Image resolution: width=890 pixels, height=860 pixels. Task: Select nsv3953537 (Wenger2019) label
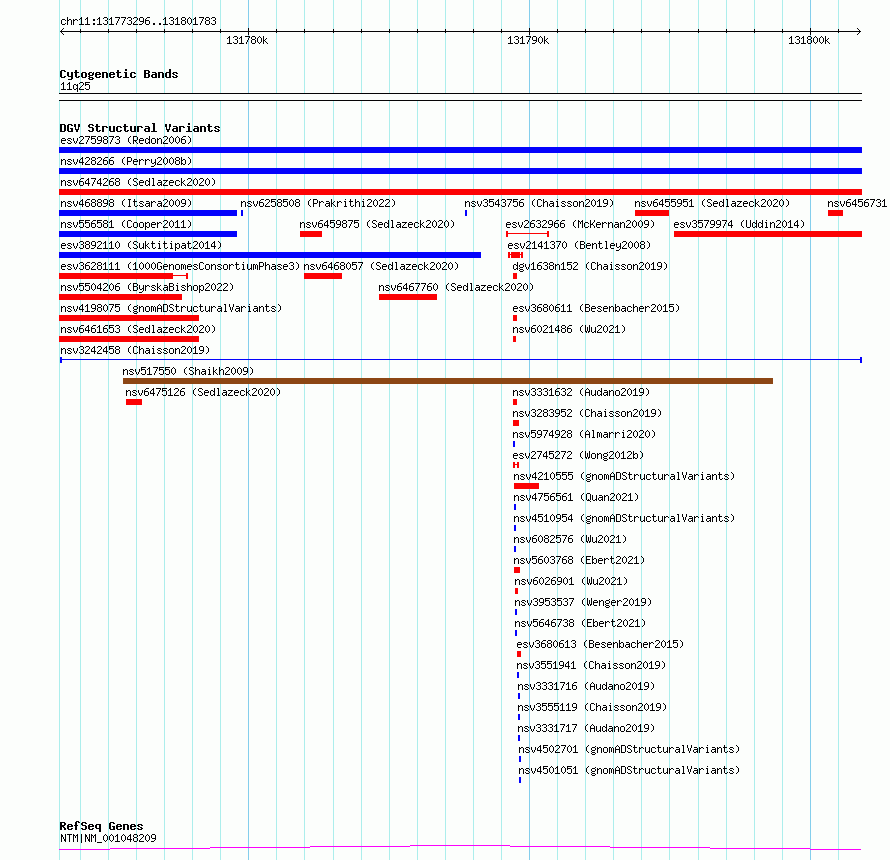[x=583, y=602]
